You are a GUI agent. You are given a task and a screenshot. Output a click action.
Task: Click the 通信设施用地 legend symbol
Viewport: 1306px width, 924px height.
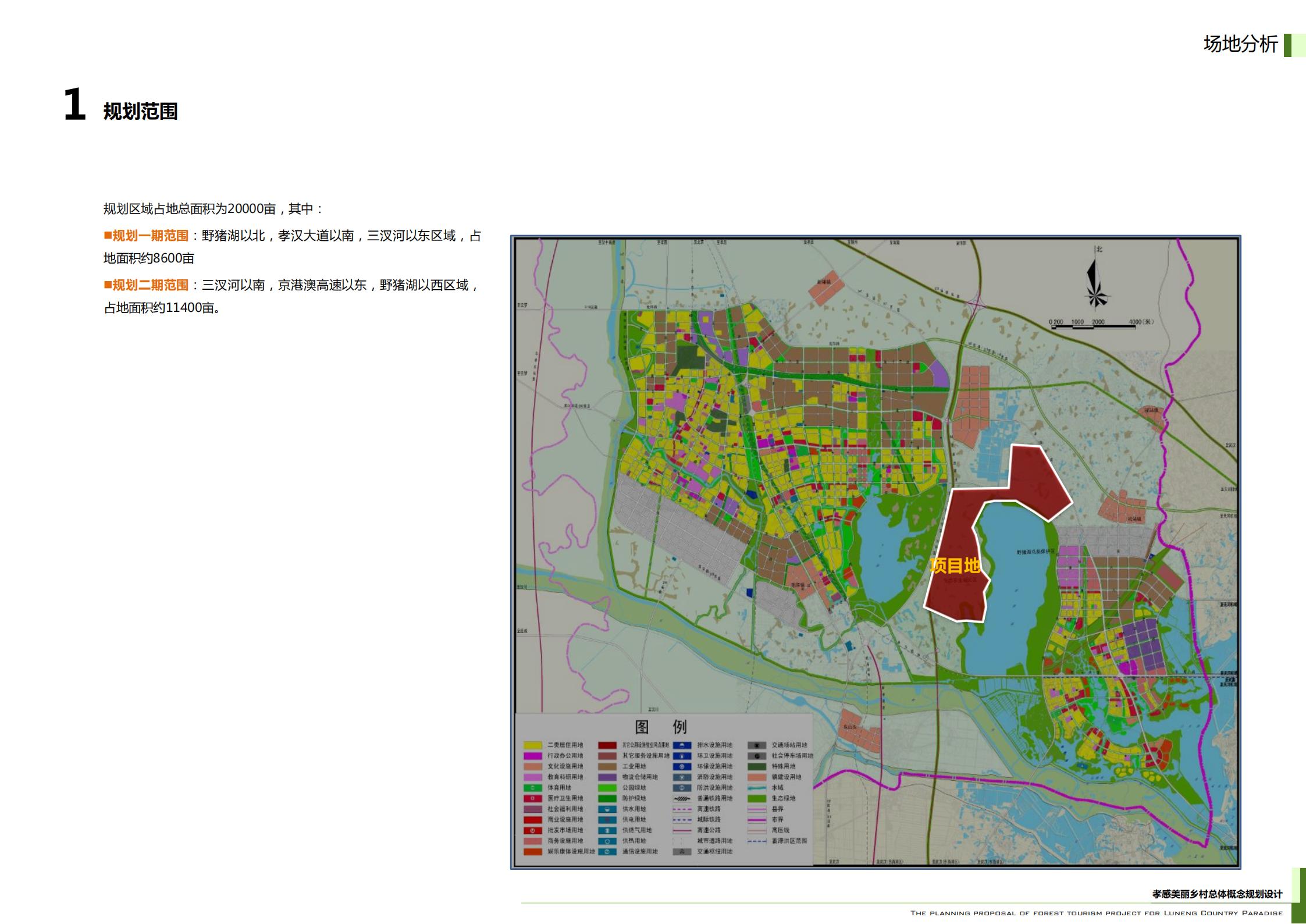point(607,852)
